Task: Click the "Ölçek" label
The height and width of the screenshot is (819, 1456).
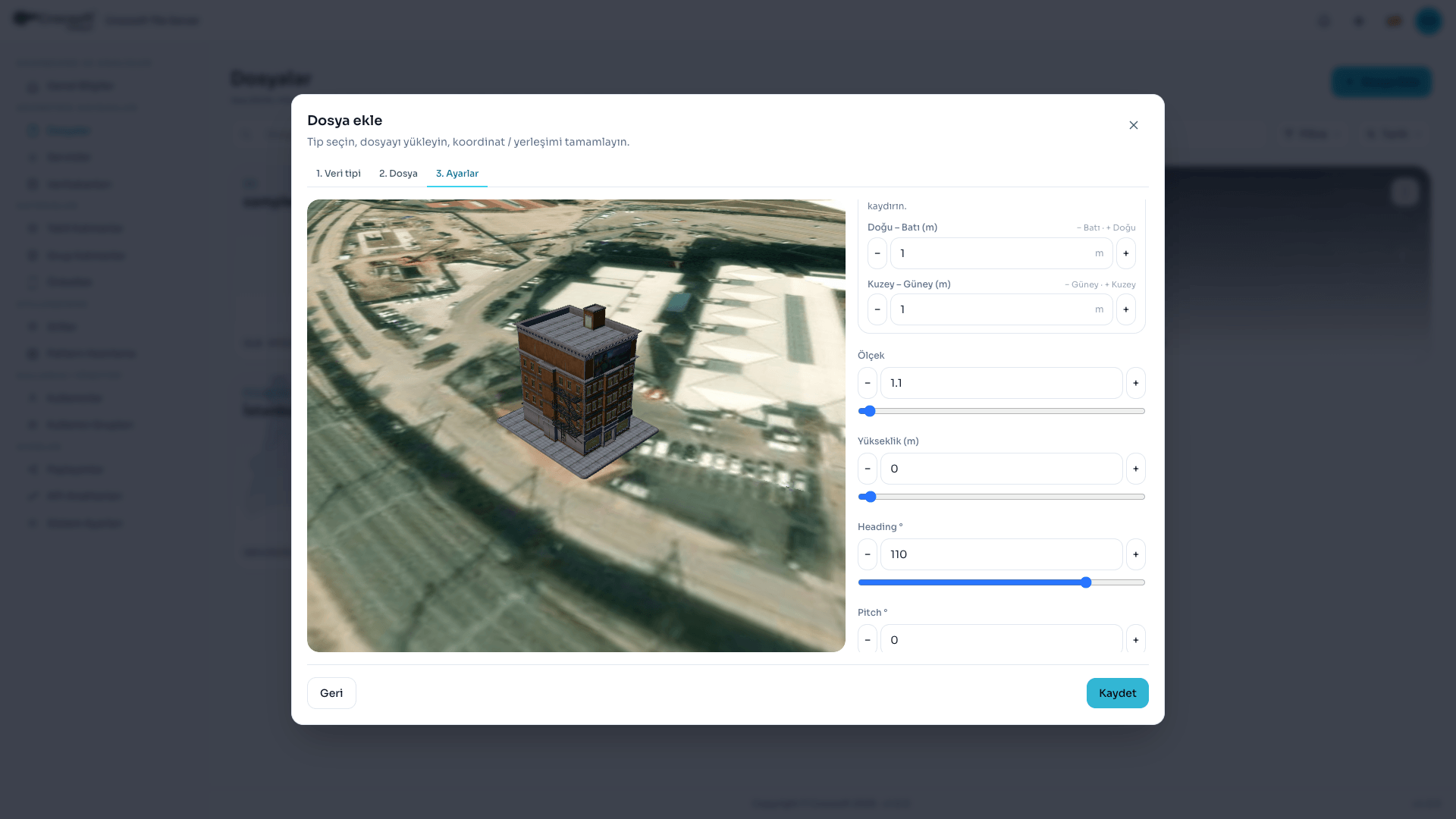Action: tap(871, 356)
